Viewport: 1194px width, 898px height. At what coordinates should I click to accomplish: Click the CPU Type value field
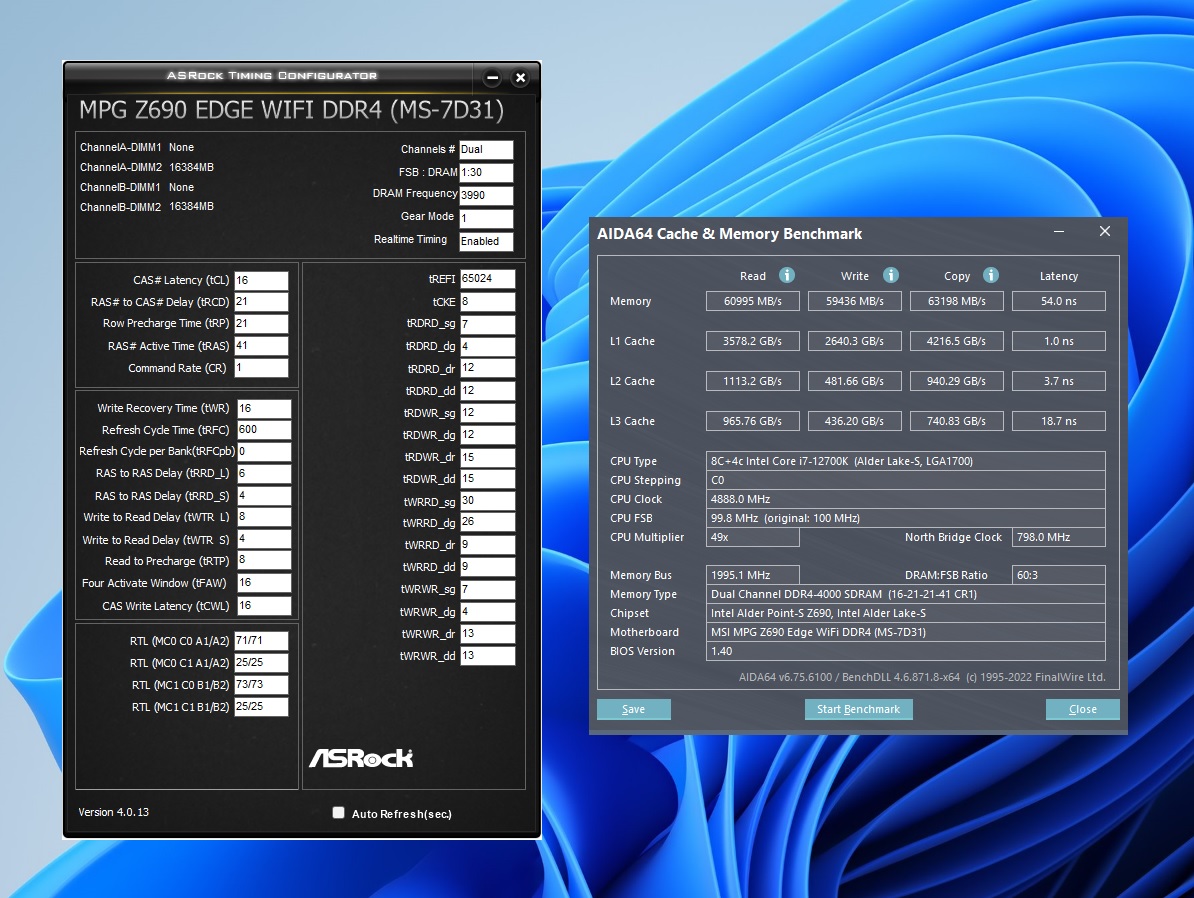point(905,461)
